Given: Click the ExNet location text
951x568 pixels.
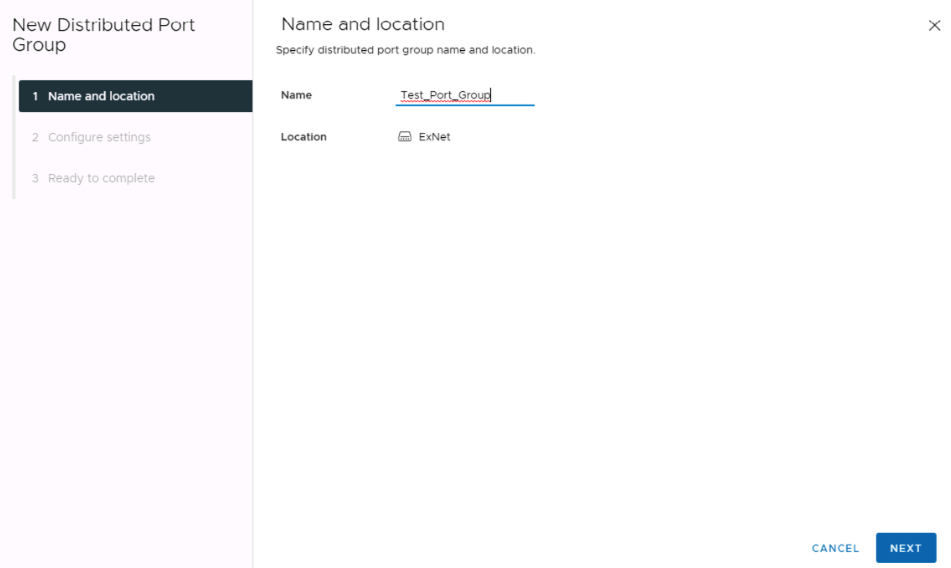Looking at the screenshot, I should click(434, 137).
